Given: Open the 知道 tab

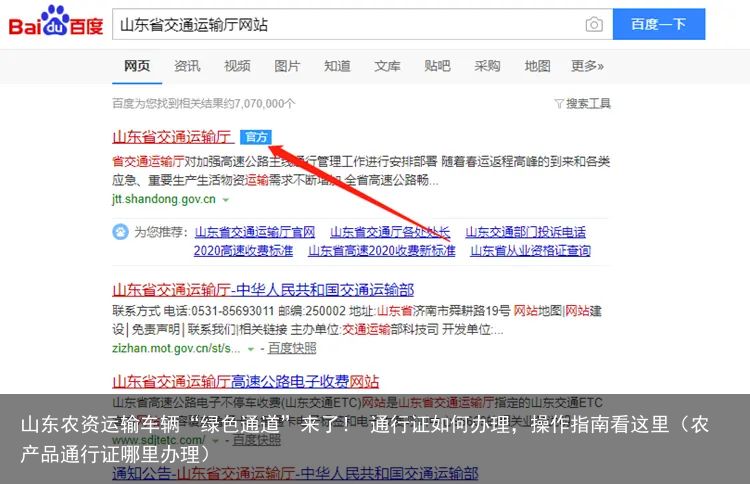Looking at the screenshot, I should click(x=337, y=66).
